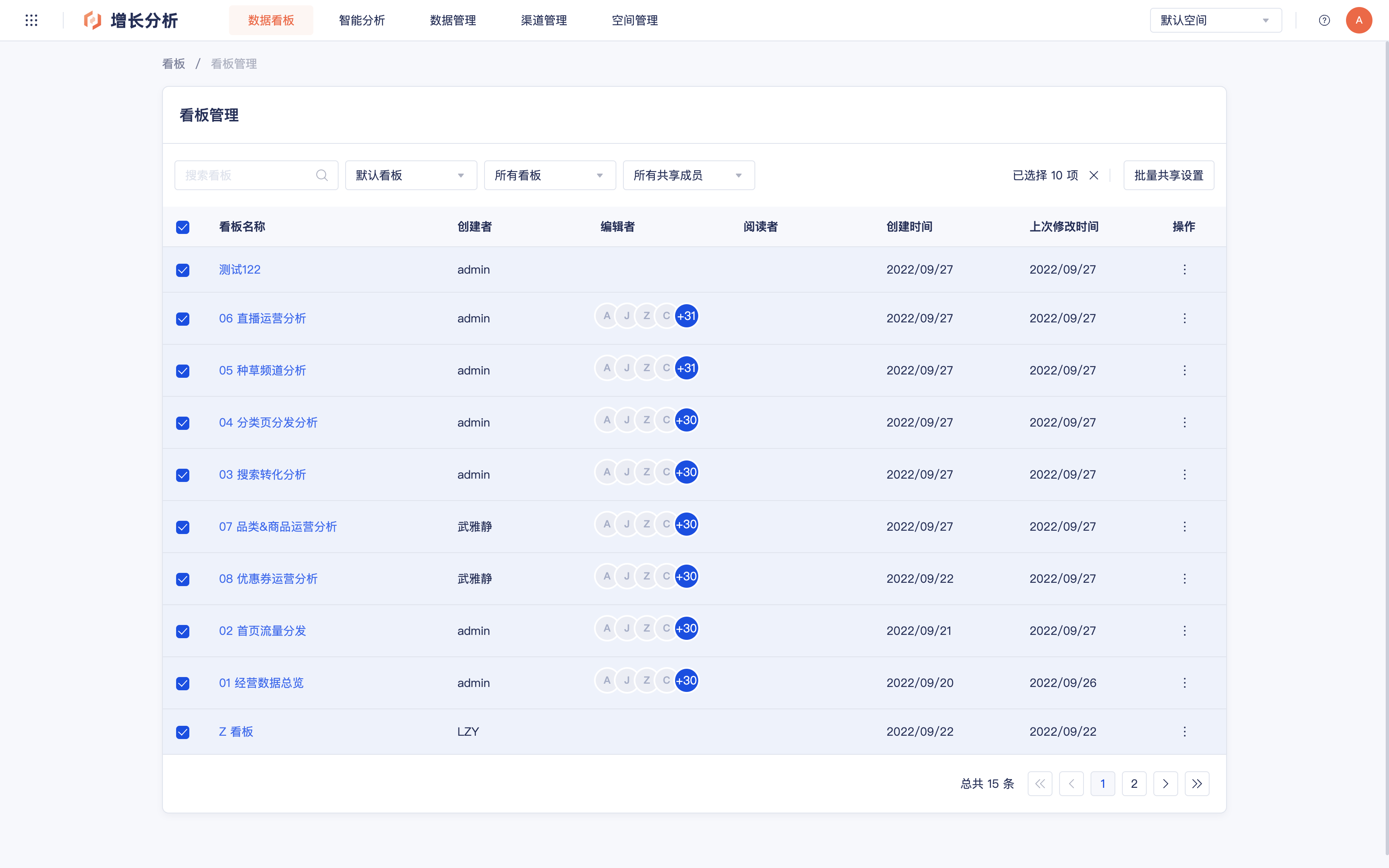Clear the 已选择 10 项 selection with X
1389x868 pixels.
pyautogui.click(x=1094, y=175)
